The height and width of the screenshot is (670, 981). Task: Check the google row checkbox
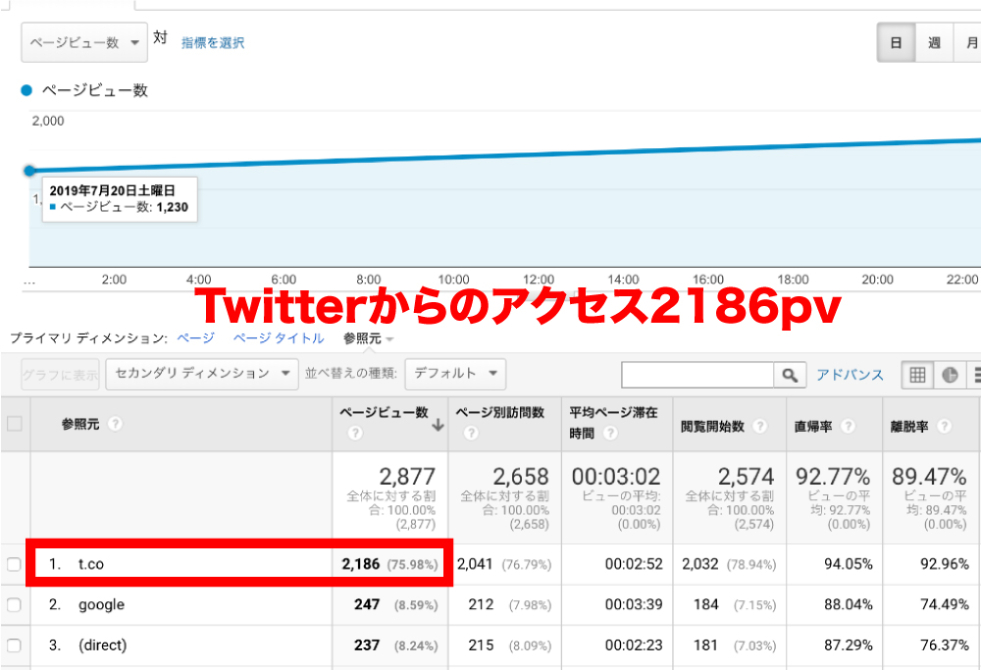tap(14, 605)
